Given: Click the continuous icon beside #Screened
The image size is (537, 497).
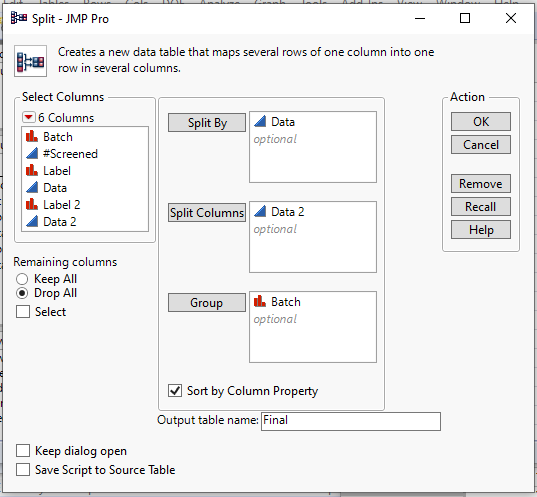Looking at the screenshot, I should [32, 153].
